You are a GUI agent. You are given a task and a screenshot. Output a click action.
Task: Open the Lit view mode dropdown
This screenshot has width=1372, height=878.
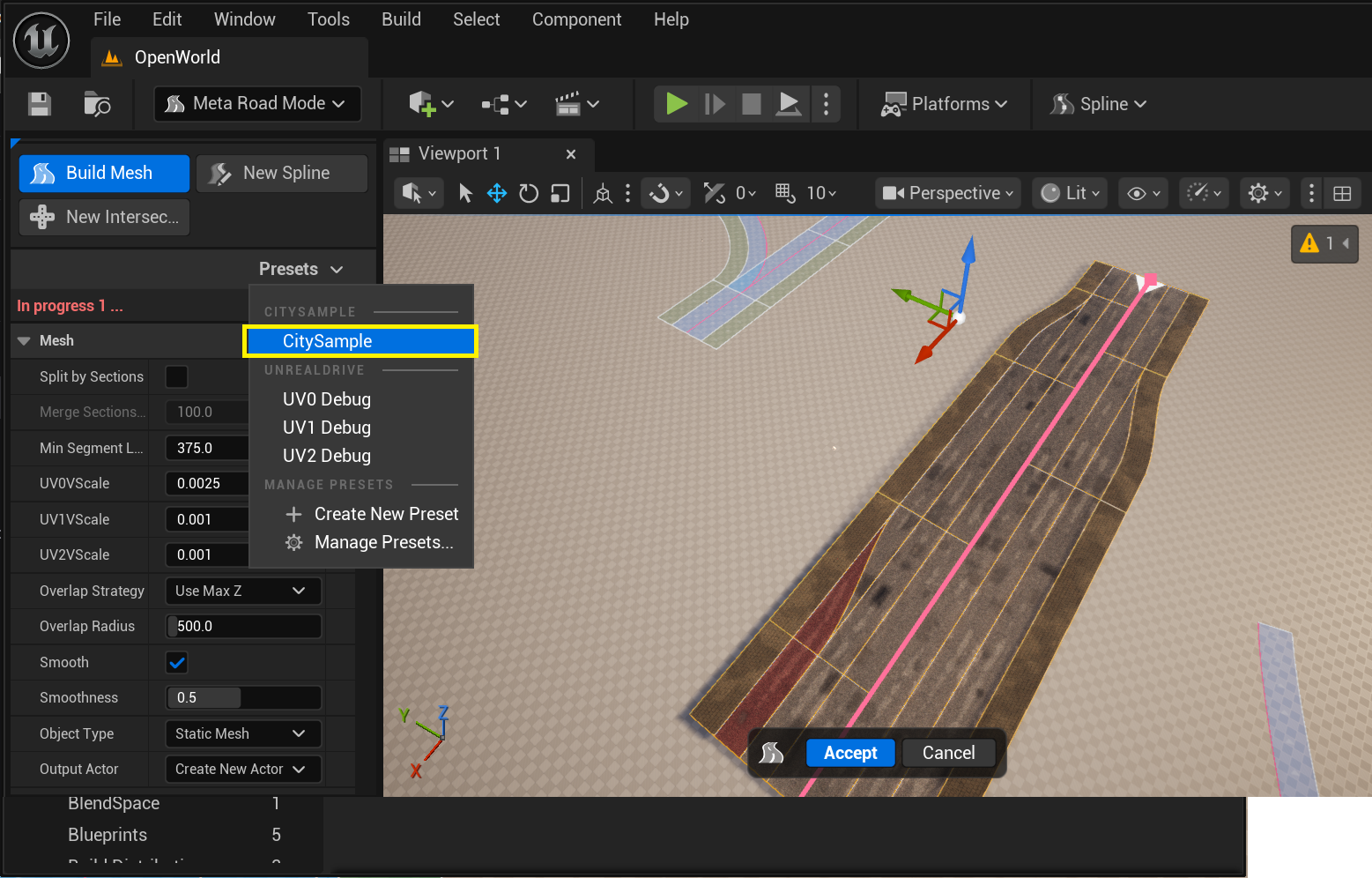coord(1070,193)
